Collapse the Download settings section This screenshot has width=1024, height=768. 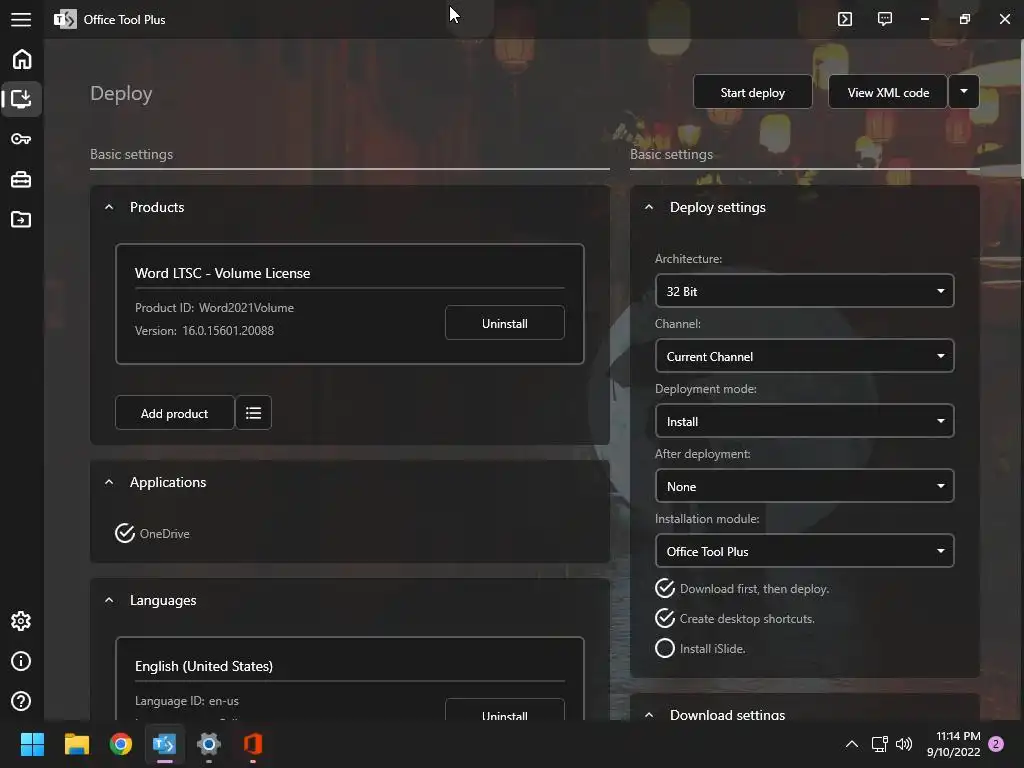coord(648,714)
